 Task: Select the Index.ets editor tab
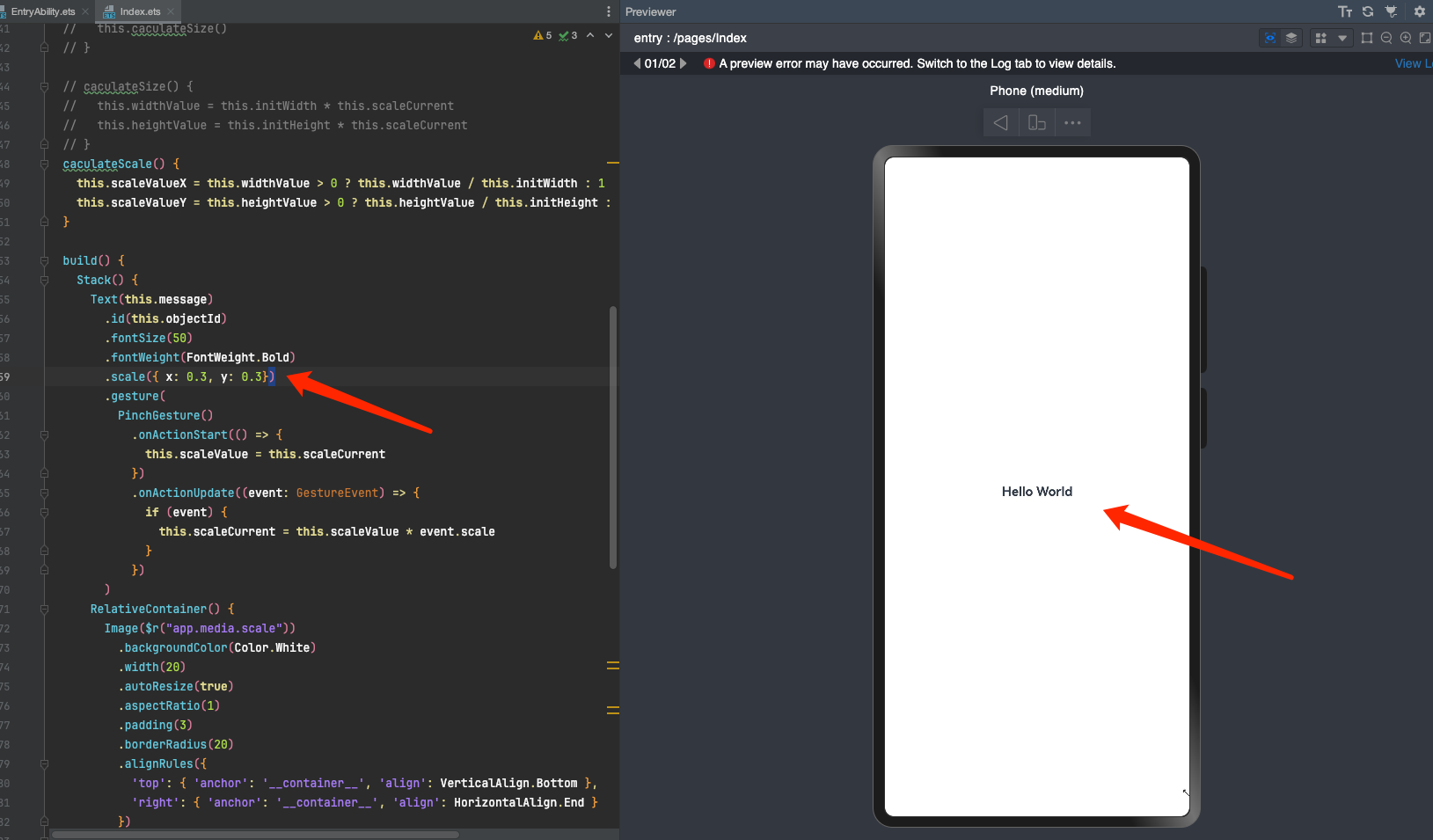click(x=140, y=11)
